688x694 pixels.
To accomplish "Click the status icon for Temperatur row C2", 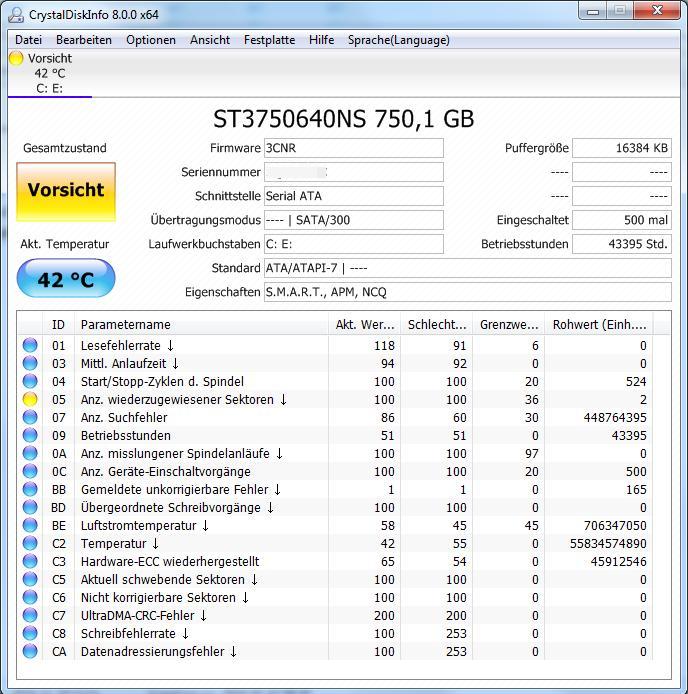I will coord(30,544).
